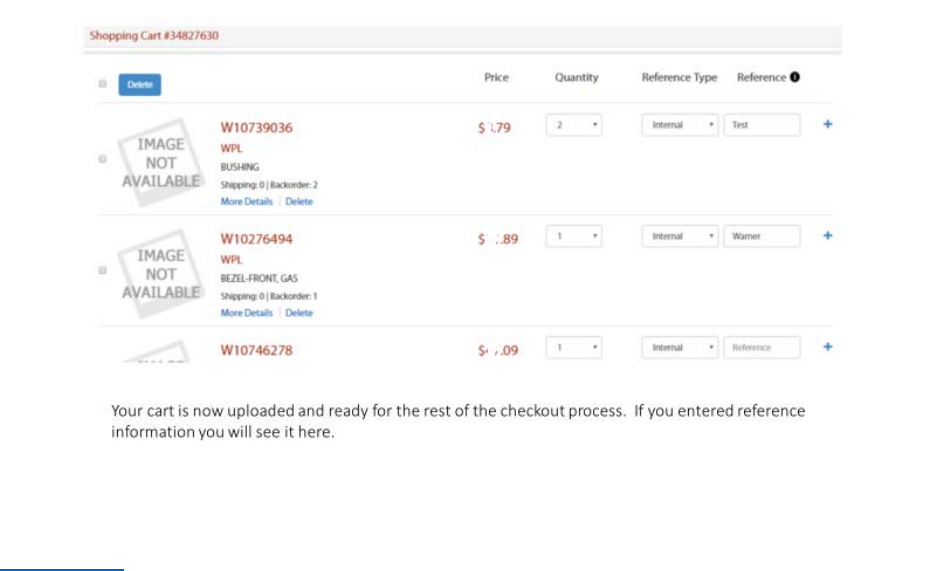Click the blue Delete button
The height and width of the screenshot is (571, 936).
point(140,85)
